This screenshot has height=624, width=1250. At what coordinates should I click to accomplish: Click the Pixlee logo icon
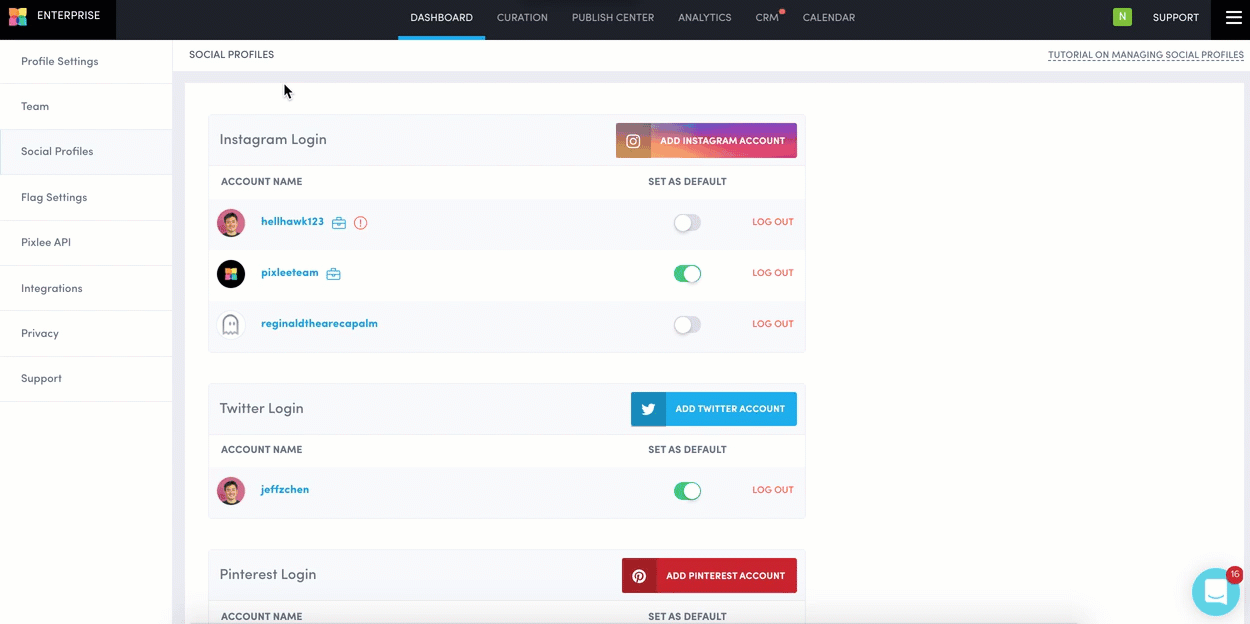point(18,17)
